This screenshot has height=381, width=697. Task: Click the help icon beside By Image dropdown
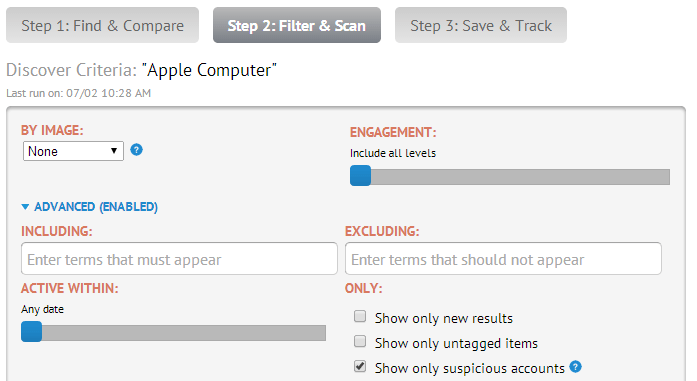(x=136, y=150)
